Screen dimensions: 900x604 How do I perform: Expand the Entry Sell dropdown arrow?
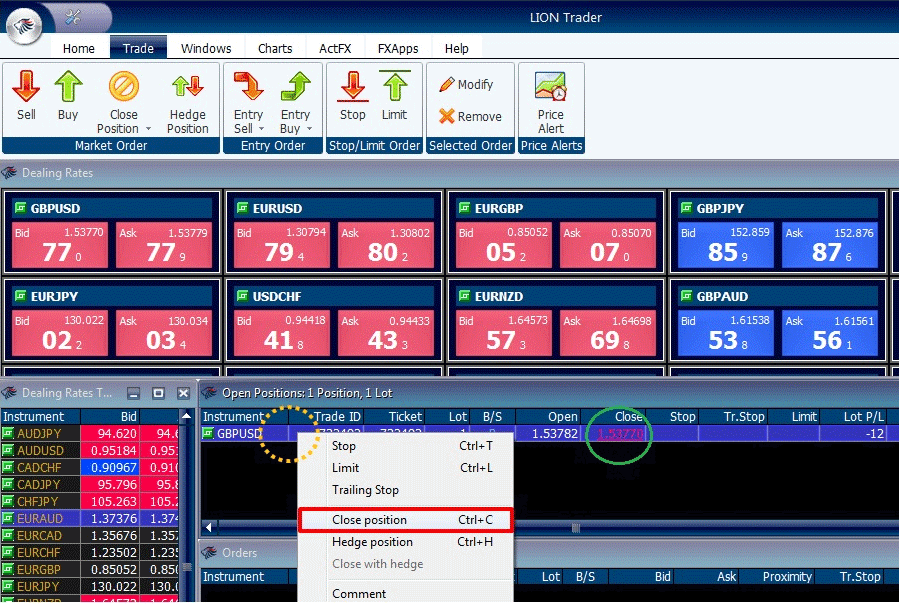coord(262,129)
